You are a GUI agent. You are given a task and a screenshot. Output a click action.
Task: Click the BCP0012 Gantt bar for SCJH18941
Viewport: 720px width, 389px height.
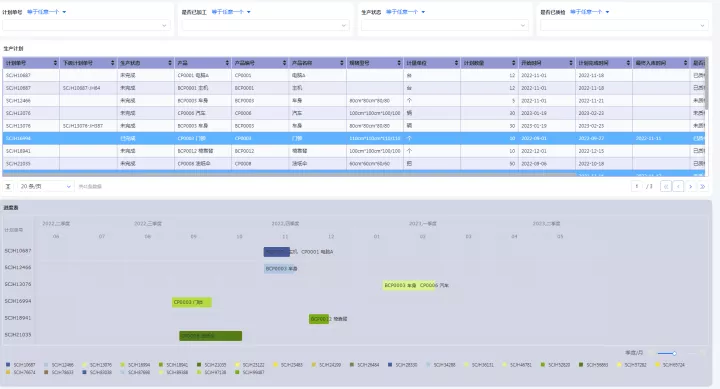point(319,319)
